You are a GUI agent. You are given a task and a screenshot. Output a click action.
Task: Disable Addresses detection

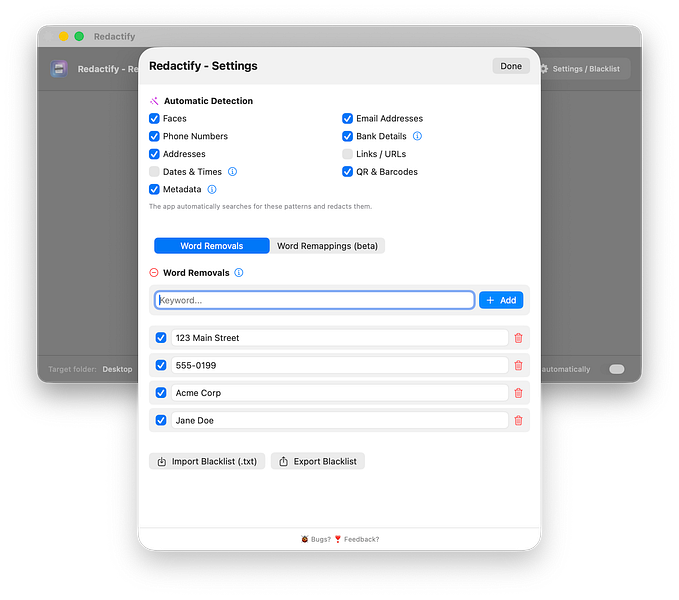tap(154, 154)
